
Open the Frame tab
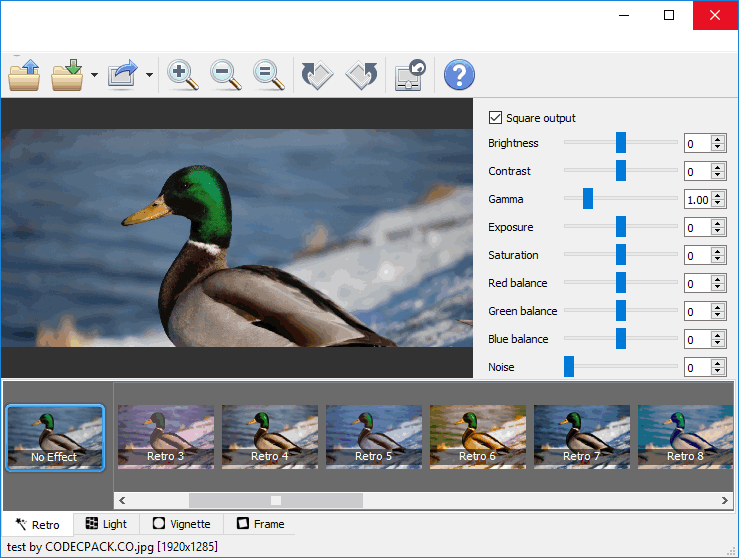(x=260, y=524)
